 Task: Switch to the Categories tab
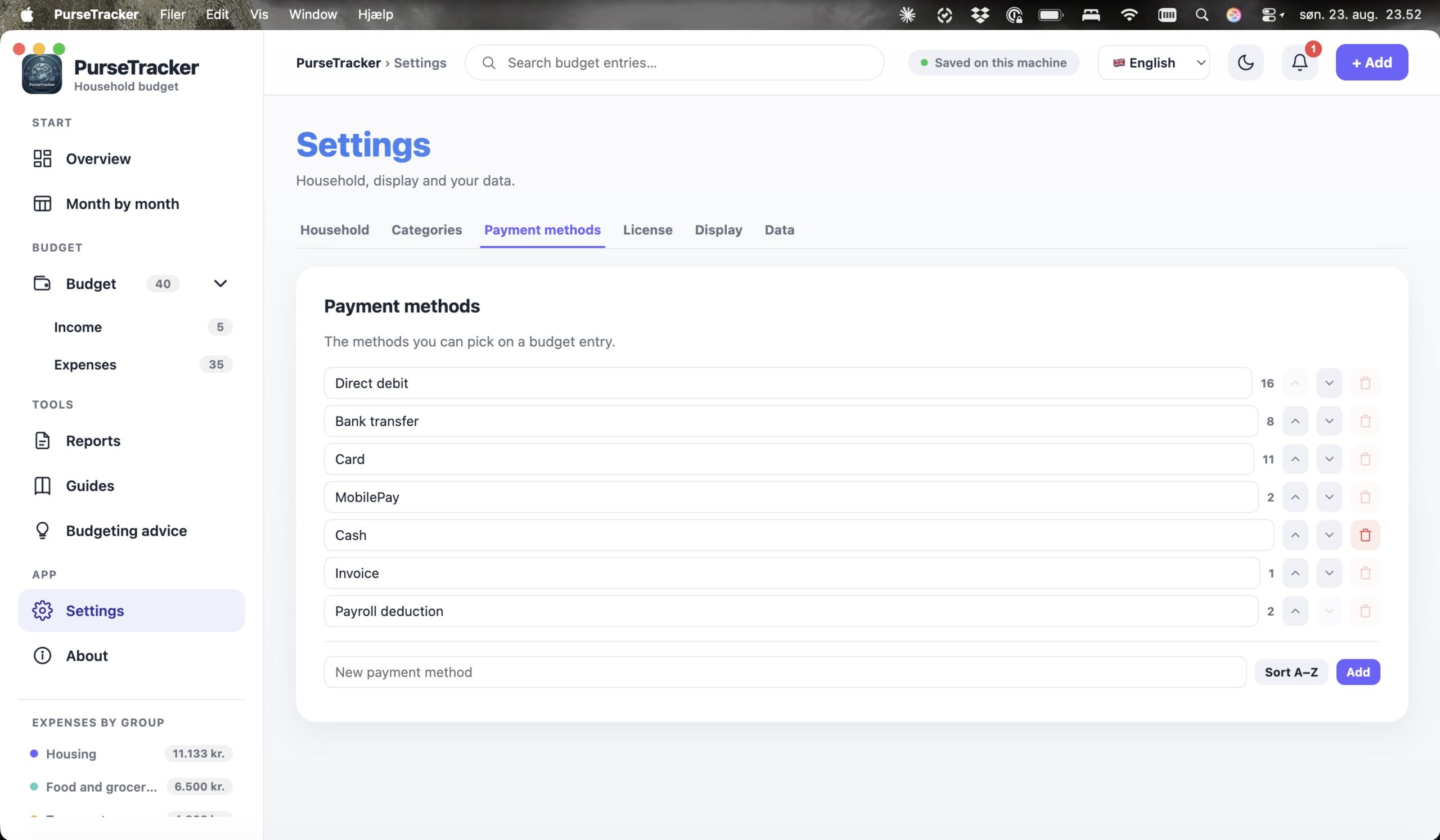pyautogui.click(x=426, y=229)
